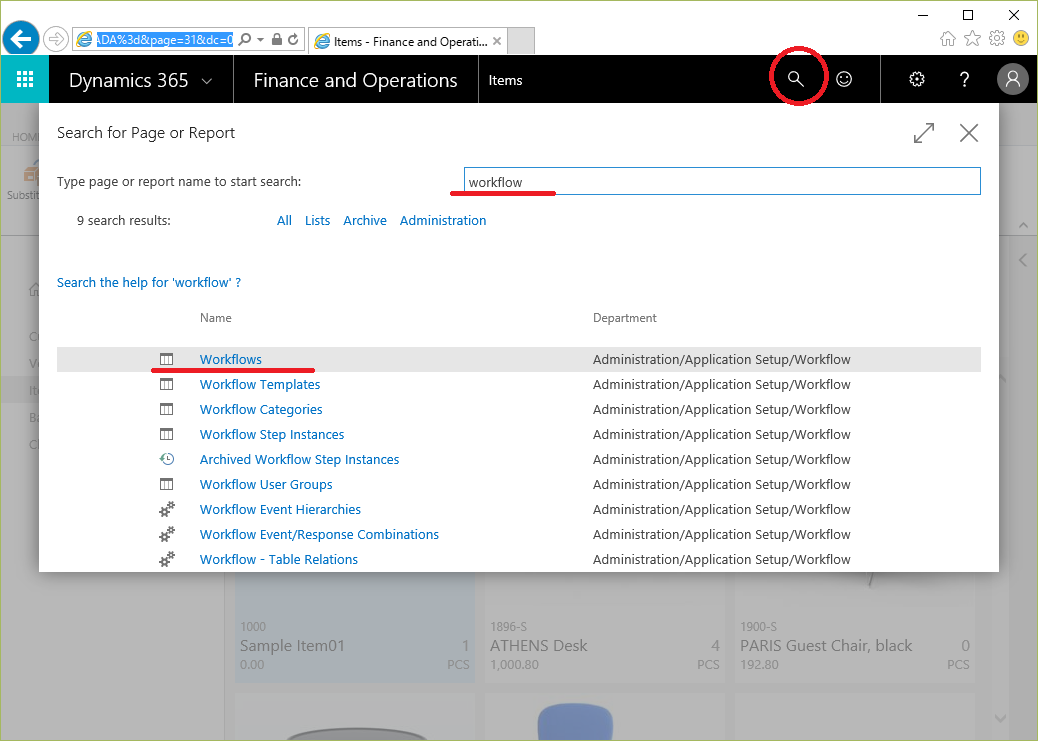Open the user profile avatar

pos(1013,79)
